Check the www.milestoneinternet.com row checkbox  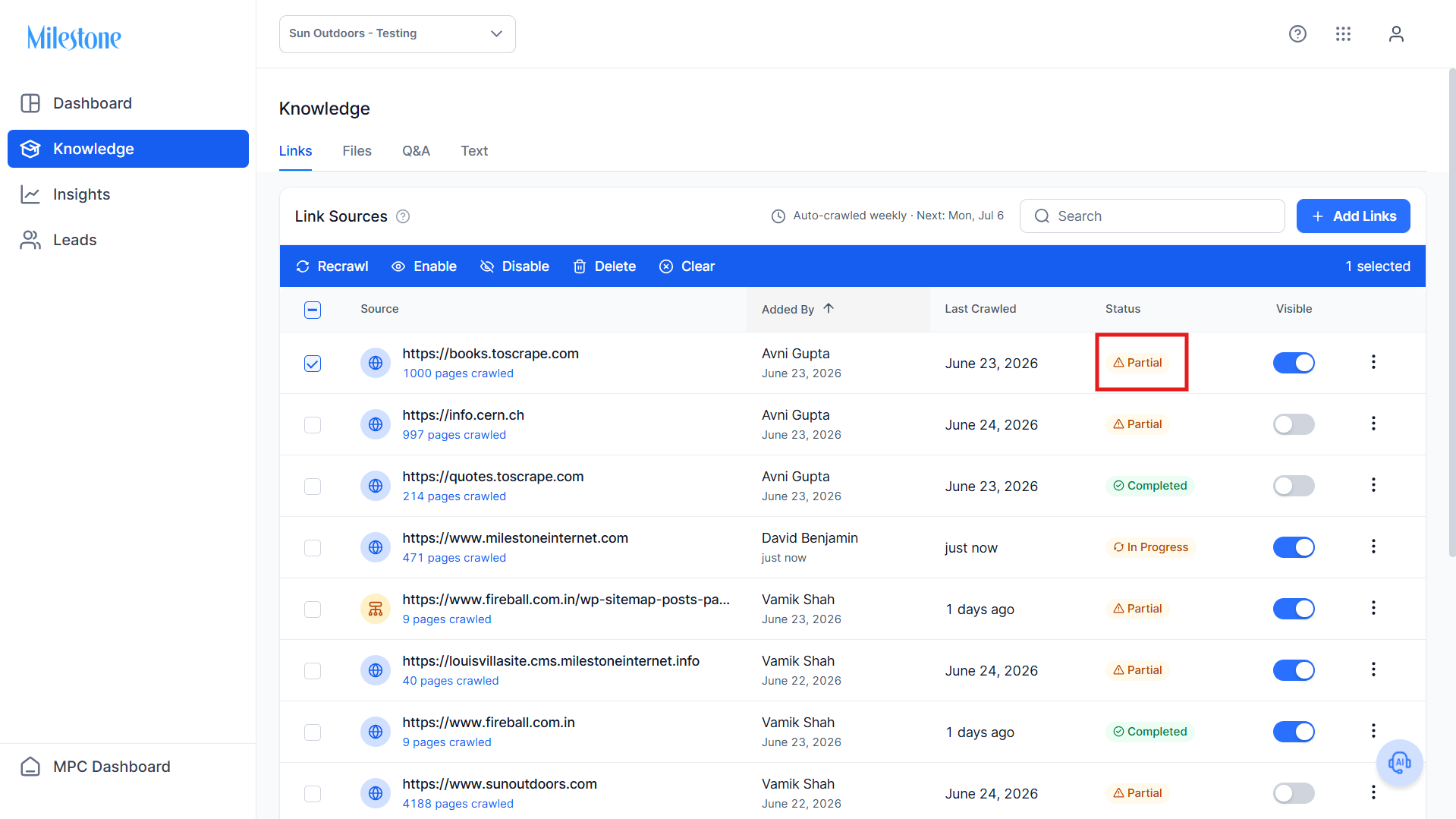pyautogui.click(x=313, y=548)
